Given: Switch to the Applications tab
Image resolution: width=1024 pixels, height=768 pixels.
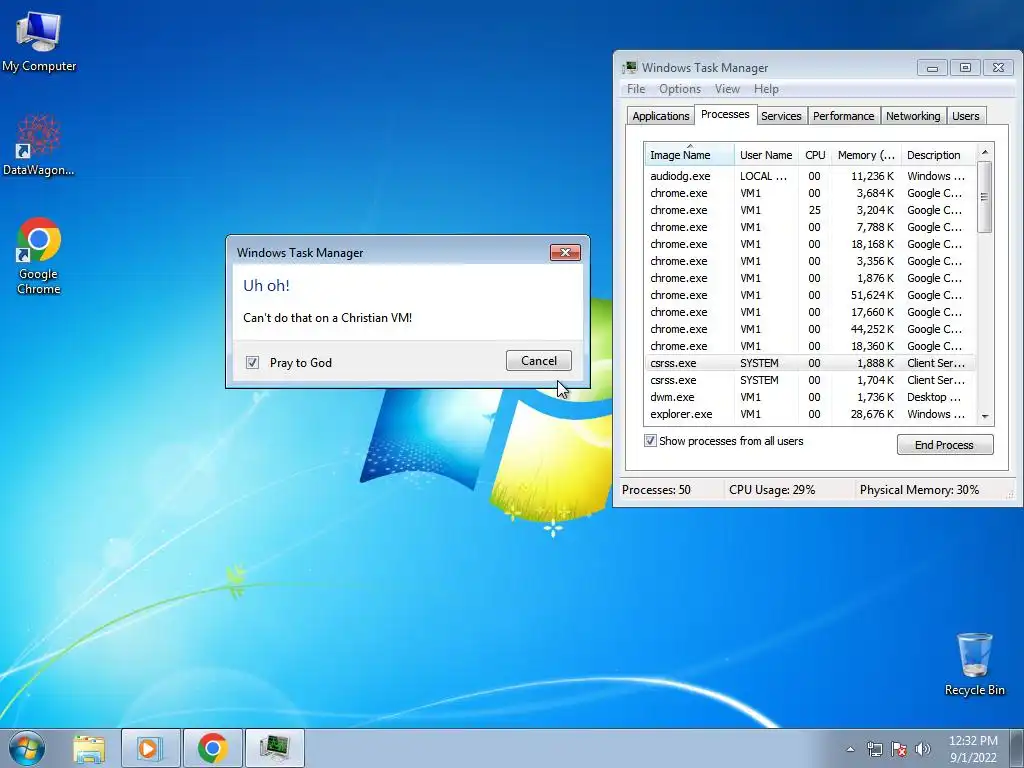Looking at the screenshot, I should (x=660, y=116).
